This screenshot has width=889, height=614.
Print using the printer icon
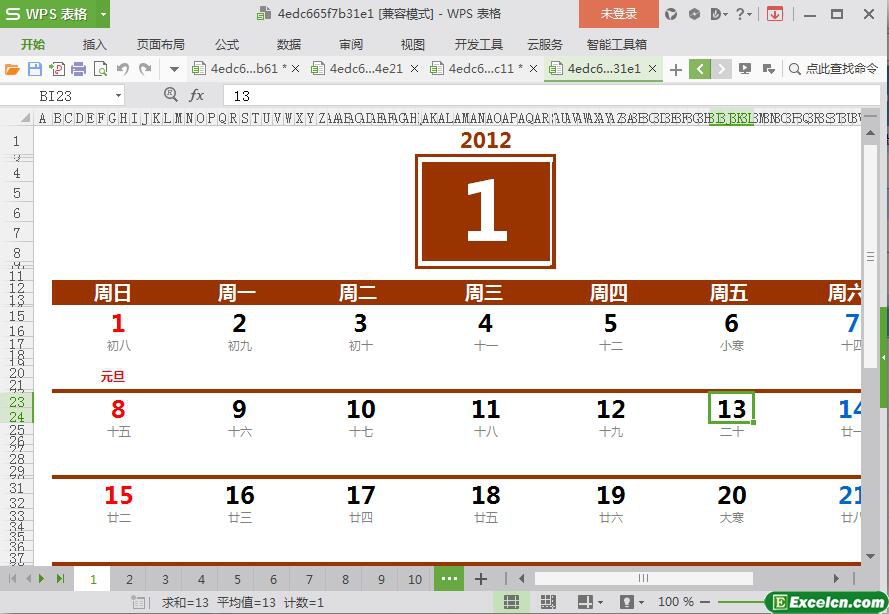pos(79,69)
